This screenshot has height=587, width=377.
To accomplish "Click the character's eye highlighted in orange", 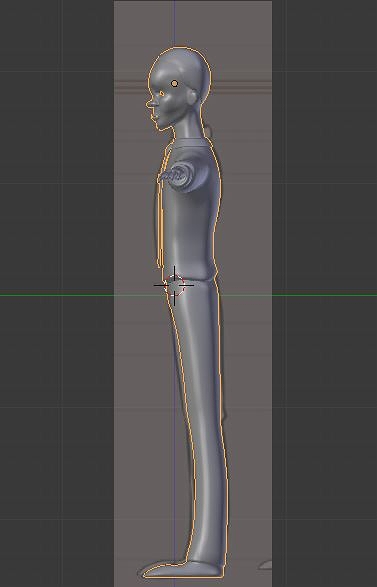I will pyautogui.click(x=162, y=93).
